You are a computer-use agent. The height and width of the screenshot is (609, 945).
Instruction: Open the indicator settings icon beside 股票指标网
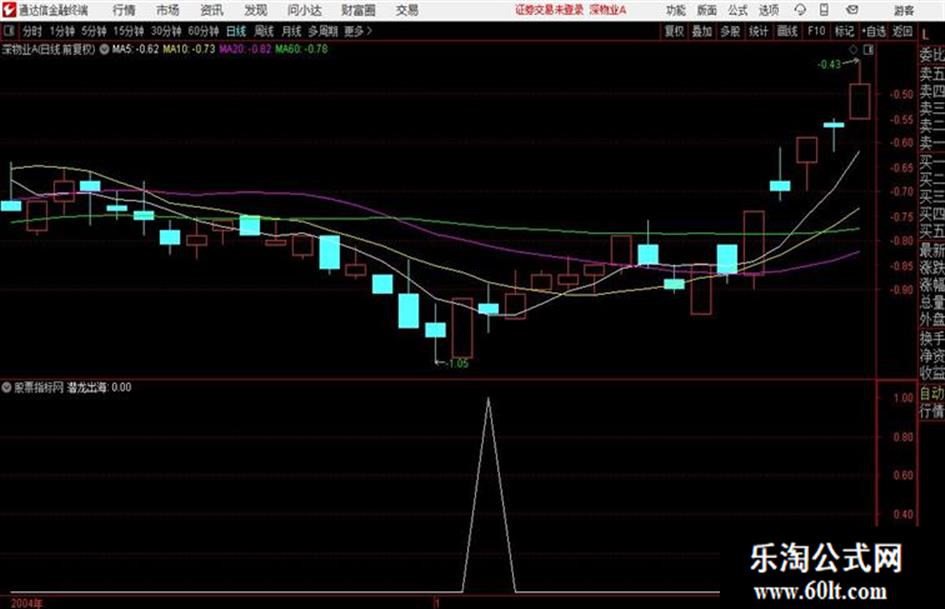click(x=7, y=387)
